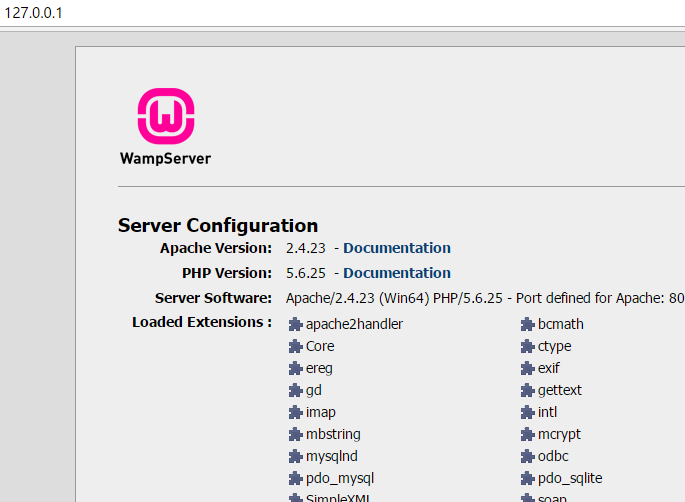Click the puzzle icon beside imap
The height and width of the screenshot is (502, 685).
295,412
